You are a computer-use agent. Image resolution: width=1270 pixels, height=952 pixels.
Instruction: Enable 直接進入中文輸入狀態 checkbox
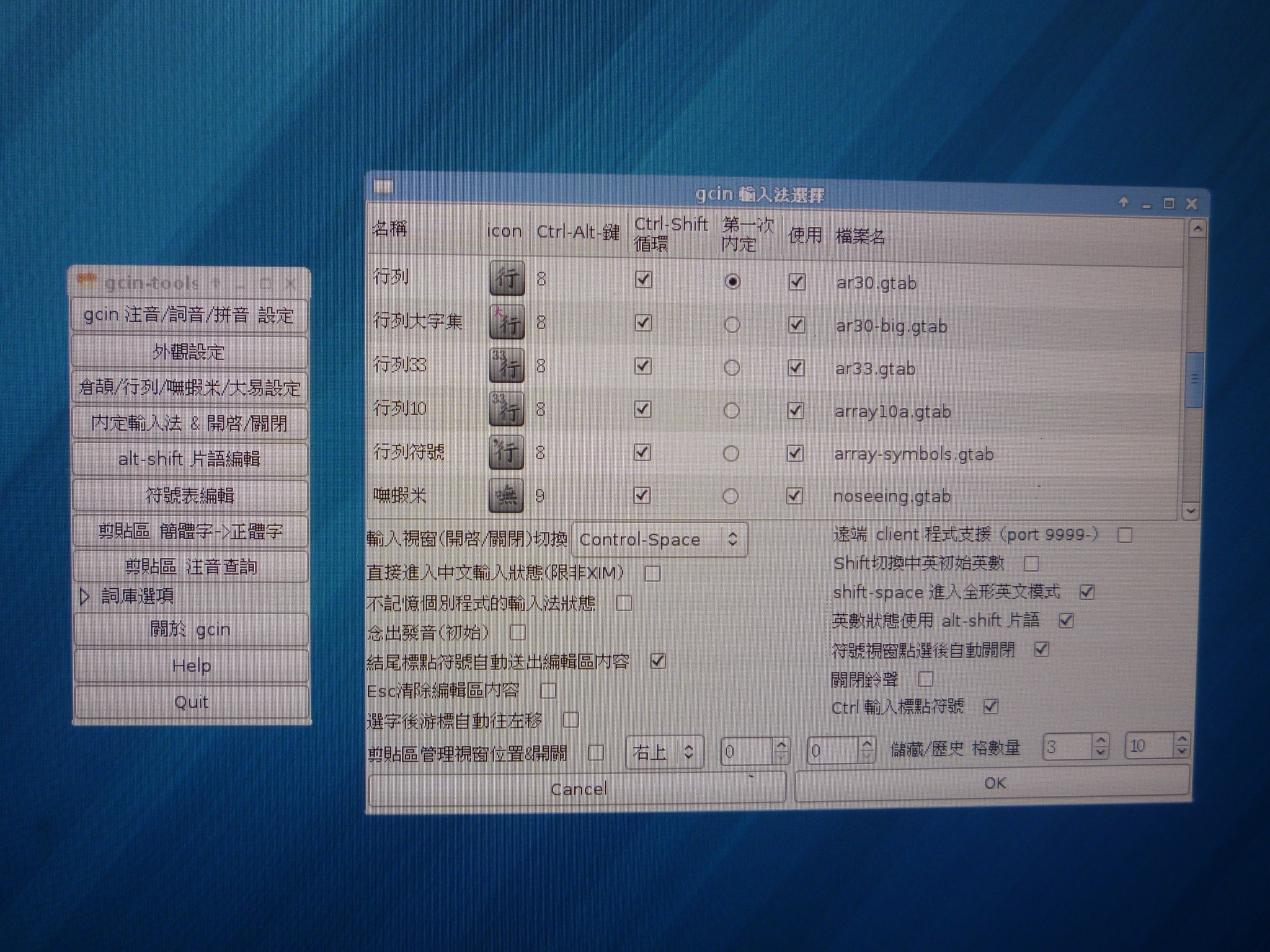pos(652,573)
